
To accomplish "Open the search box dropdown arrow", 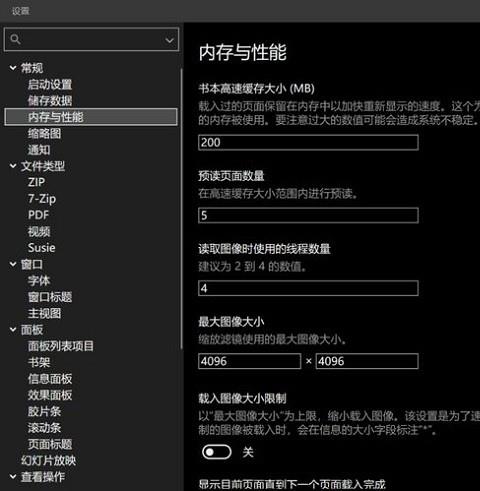I will [x=169, y=40].
